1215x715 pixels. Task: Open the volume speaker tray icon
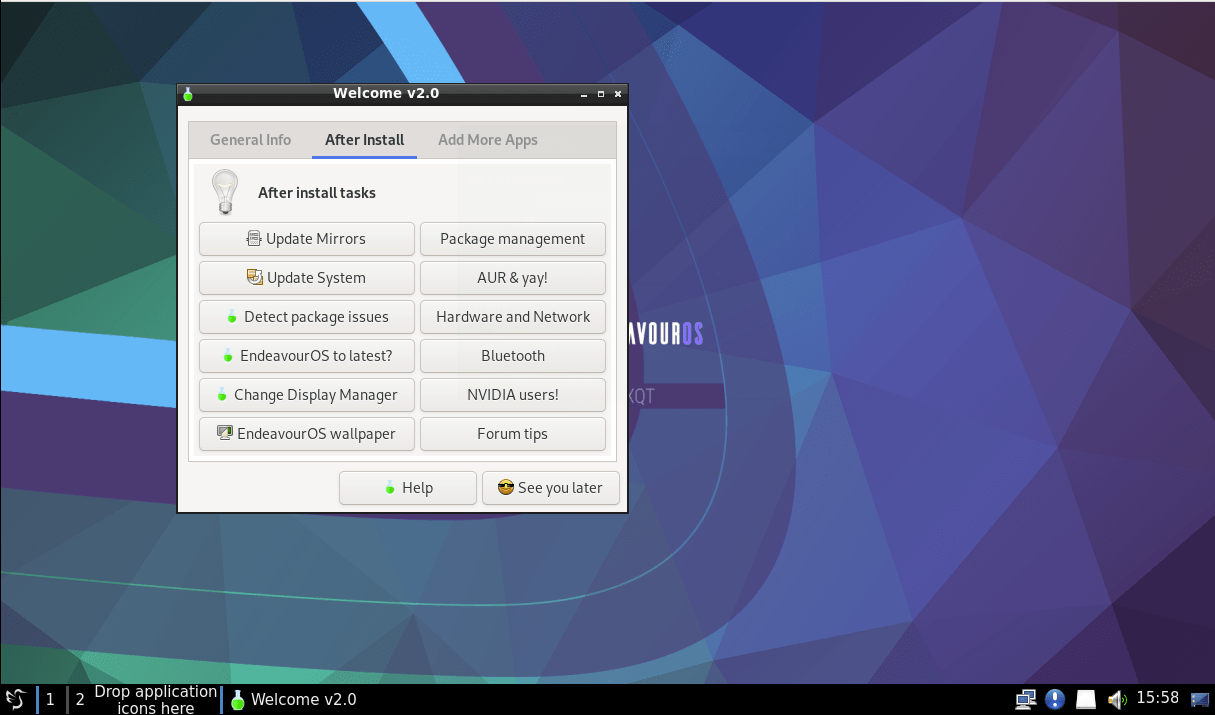pyautogui.click(x=1117, y=699)
